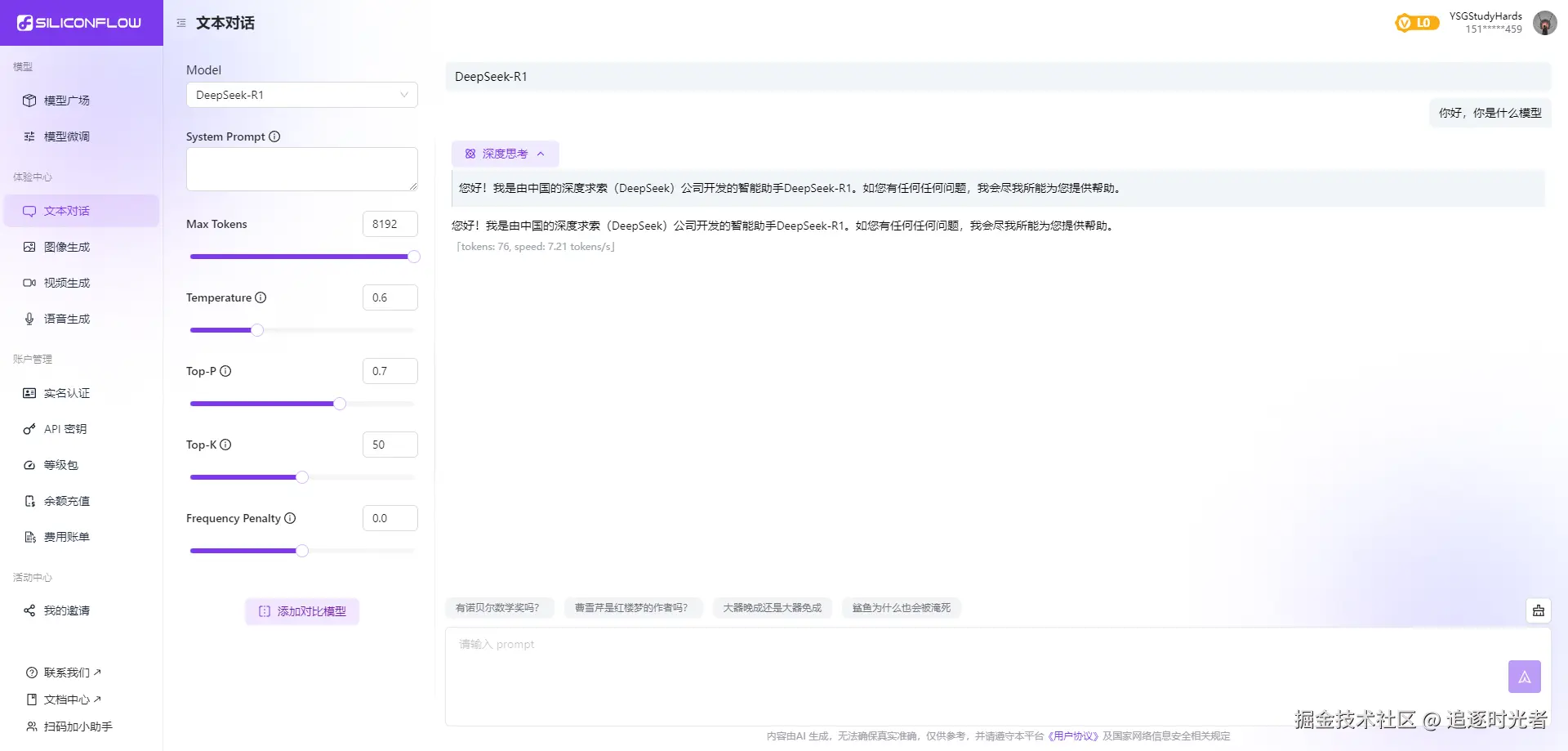
Task: Open 联系我们 external link
Action: pos(64,673)
